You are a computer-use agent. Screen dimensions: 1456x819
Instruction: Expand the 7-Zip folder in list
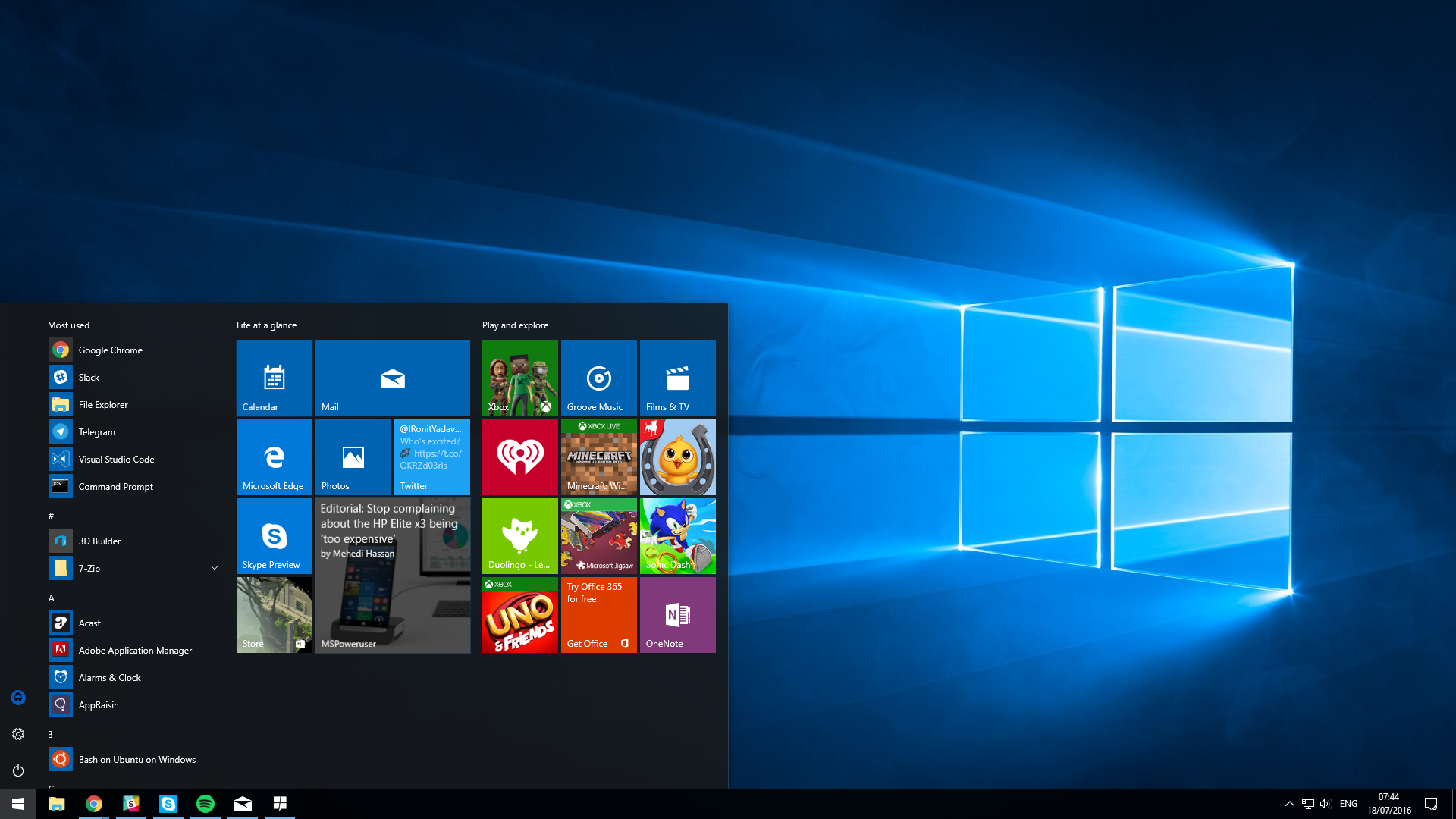coord(212,568)
